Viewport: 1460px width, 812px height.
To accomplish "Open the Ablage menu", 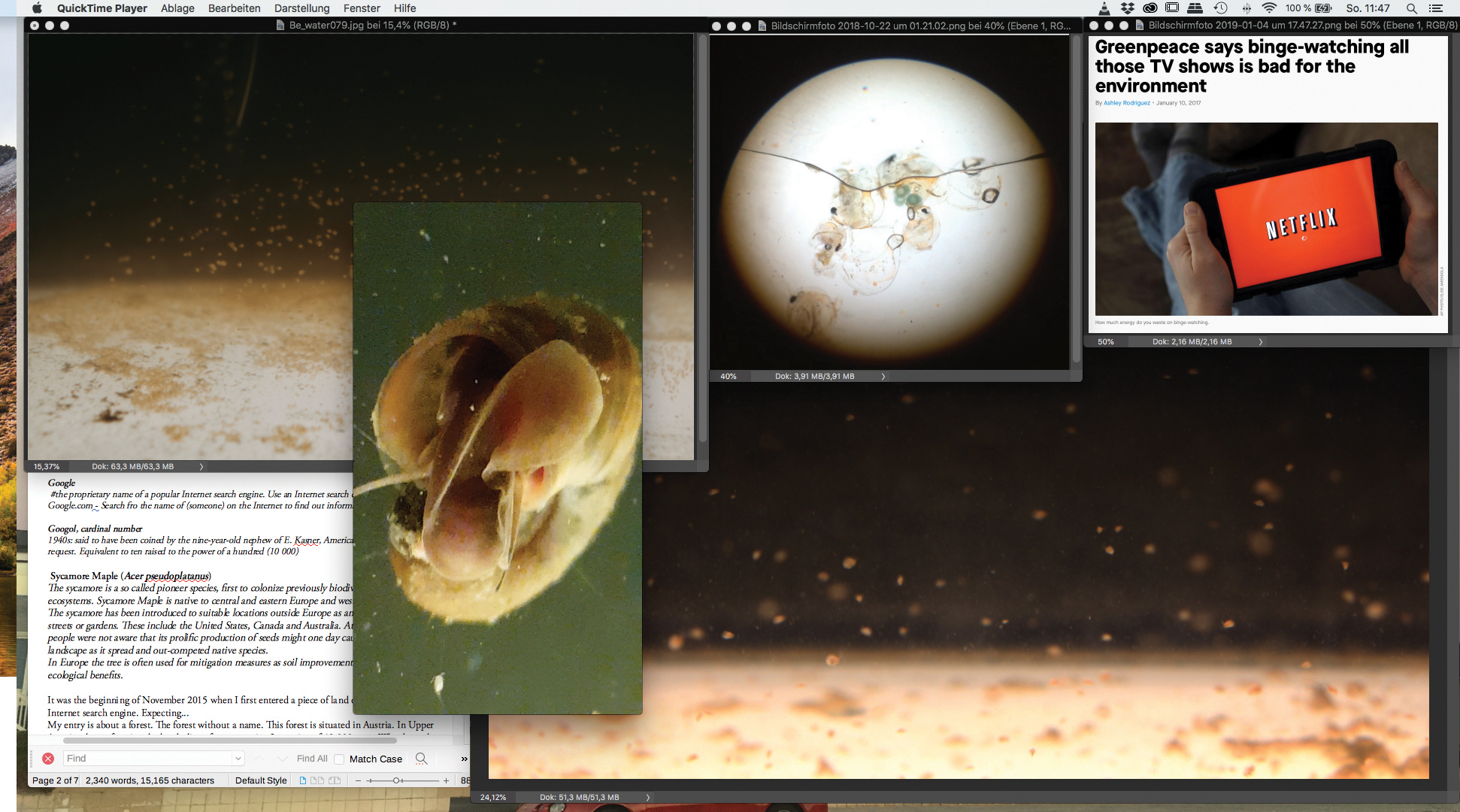I will pos(177,8).
